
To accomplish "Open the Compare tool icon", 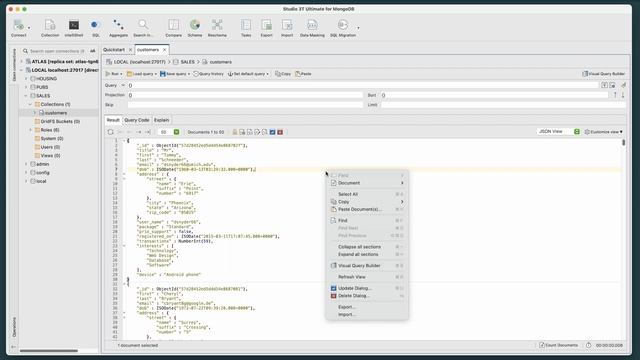I will tap(173, 28).
